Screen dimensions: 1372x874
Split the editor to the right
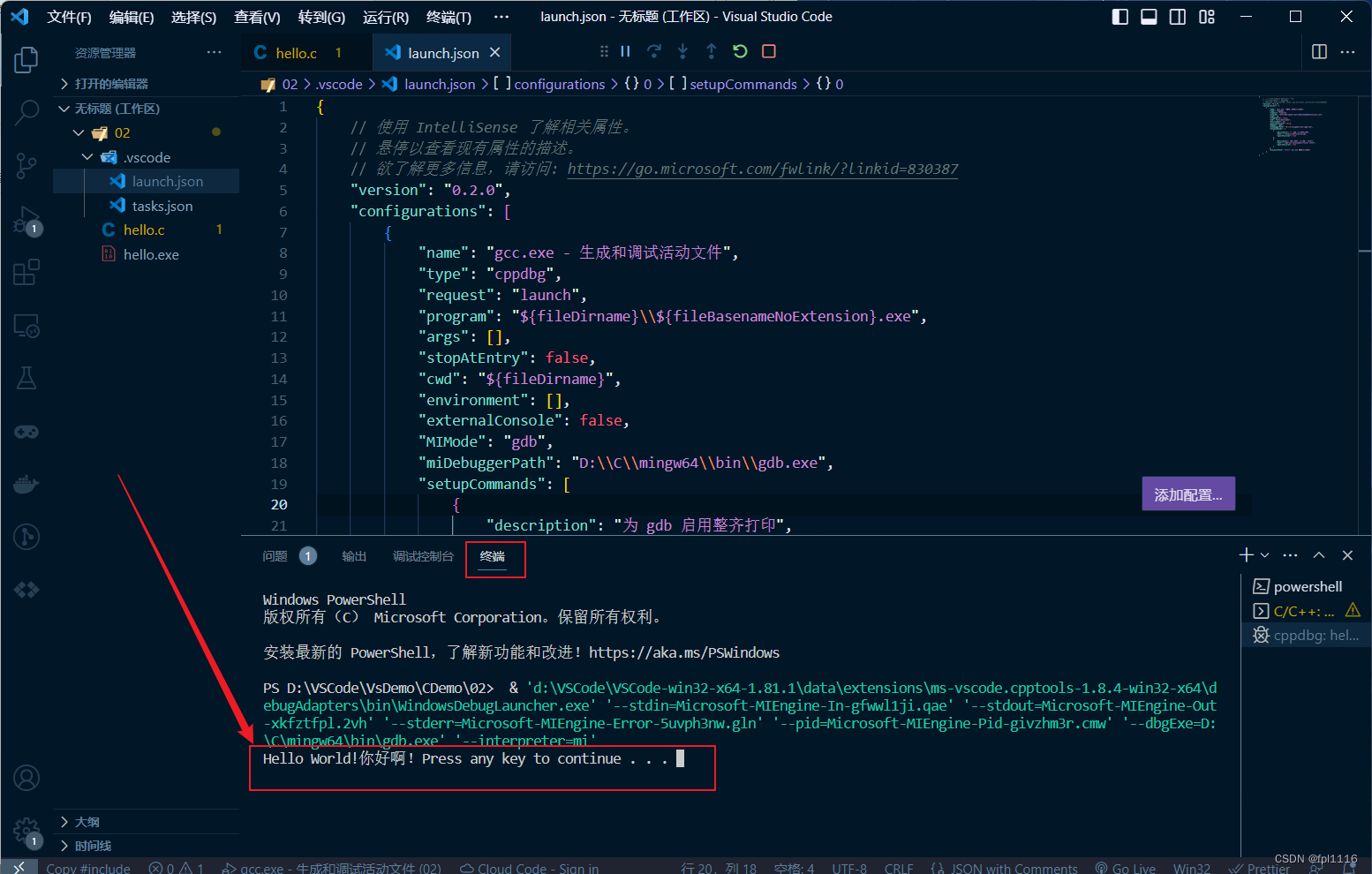(1319, 51)
